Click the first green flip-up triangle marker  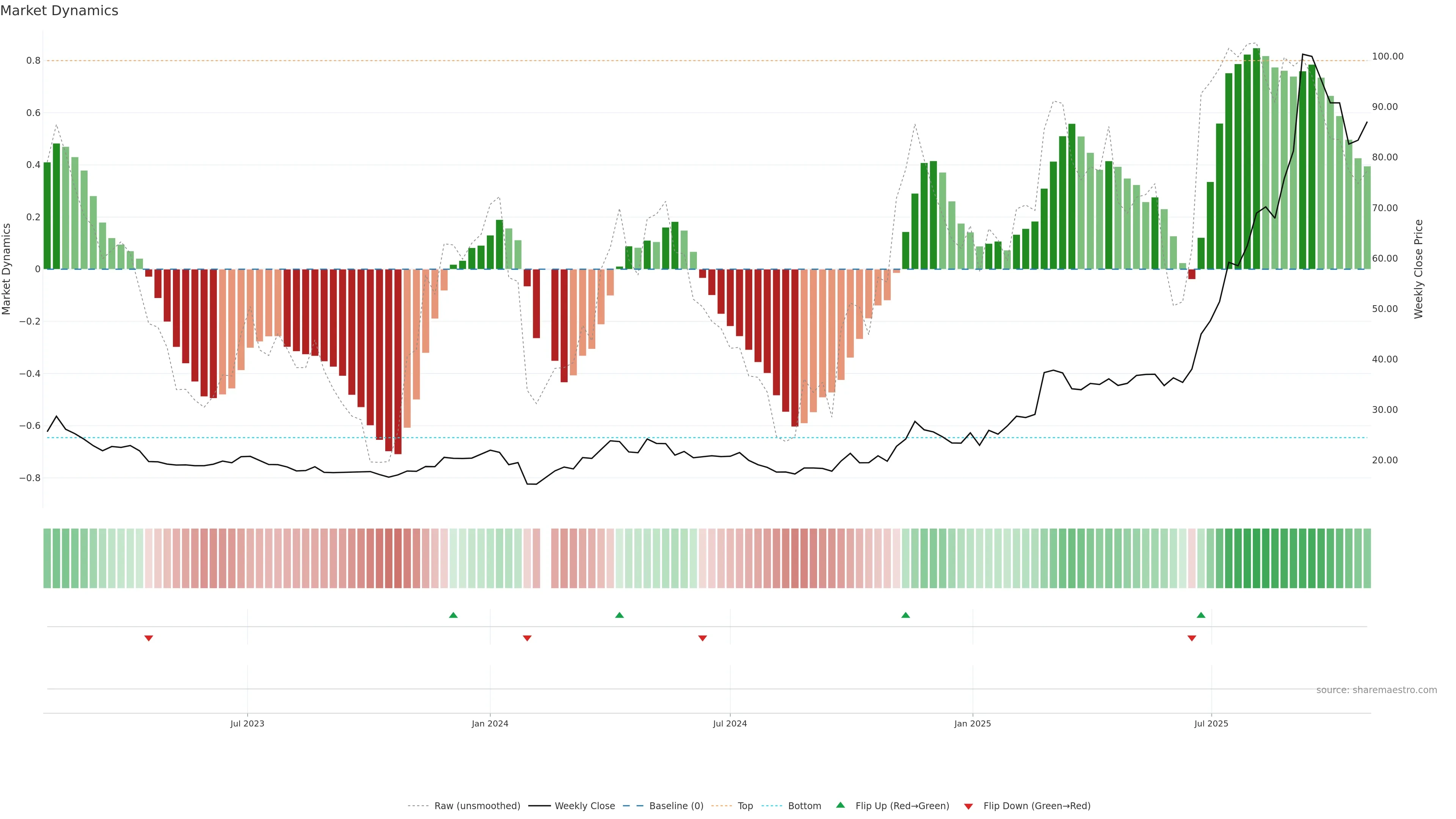coord(453,615)
